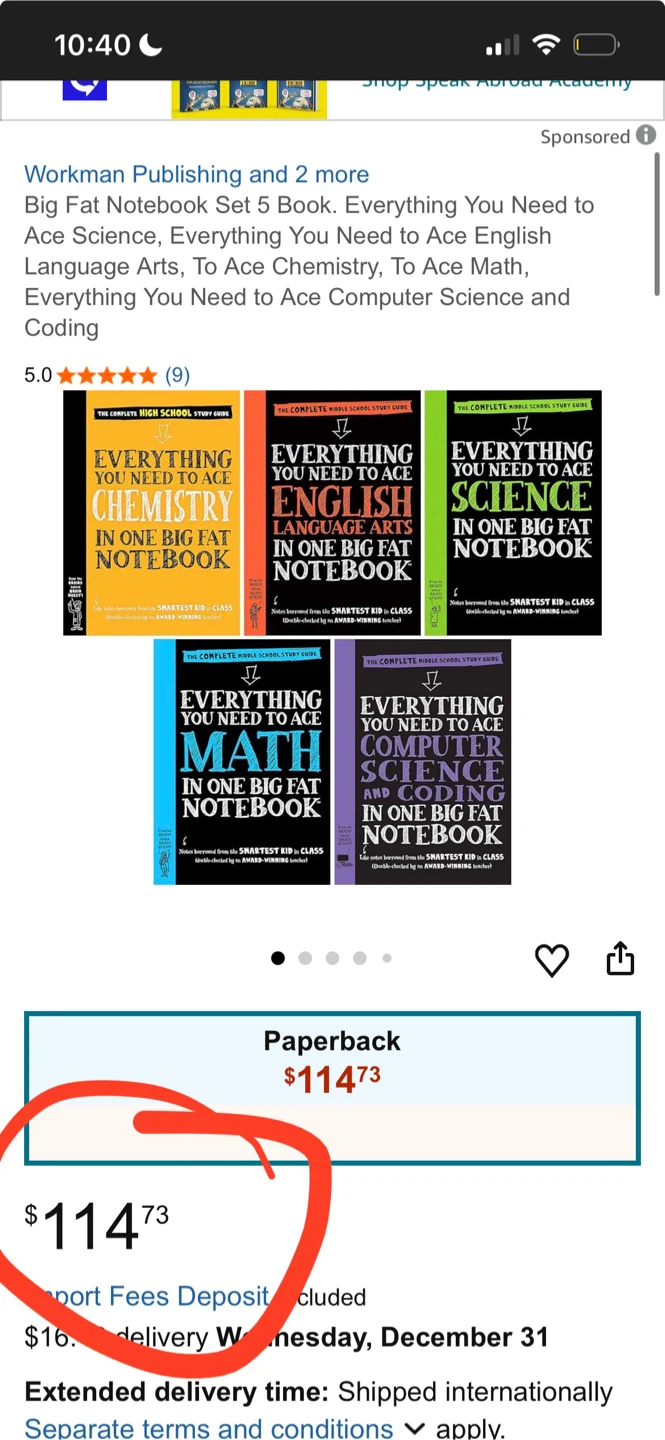Tap the Wi-Fi status icon
Viewport: 665px width, 1440px height.
click(x=546, y=44)
